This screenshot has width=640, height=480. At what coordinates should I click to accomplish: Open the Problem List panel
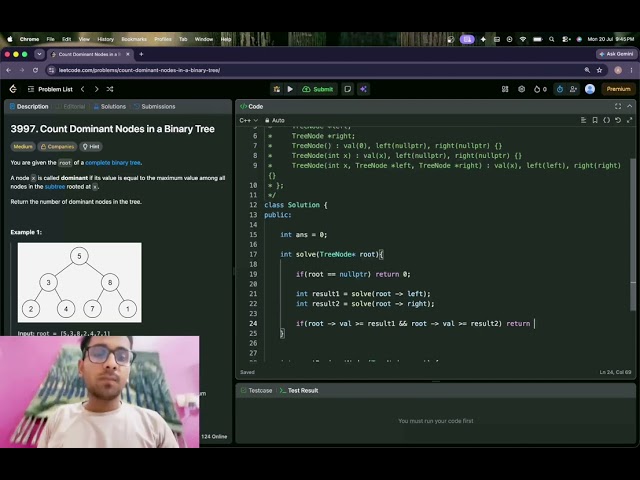tap(50, 89)
